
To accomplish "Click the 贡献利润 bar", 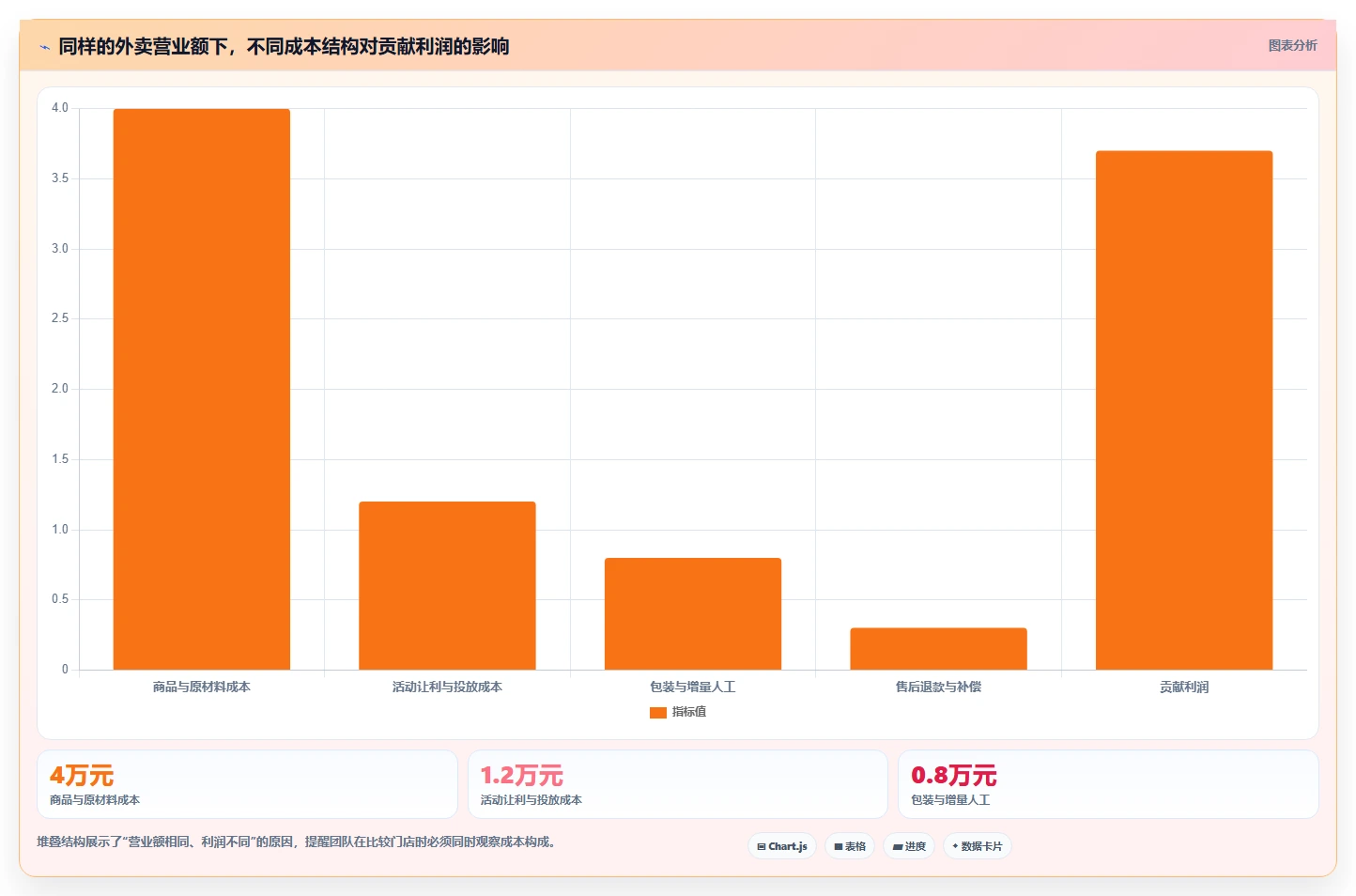I will click(1184, 409).
